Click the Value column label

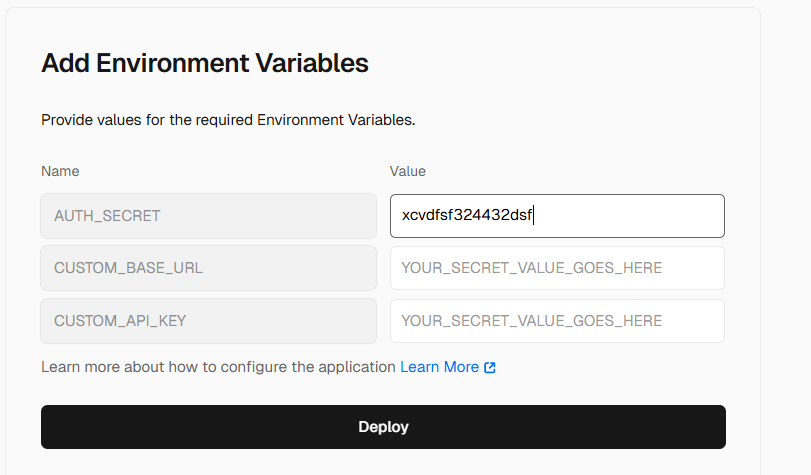click(408, 171)
